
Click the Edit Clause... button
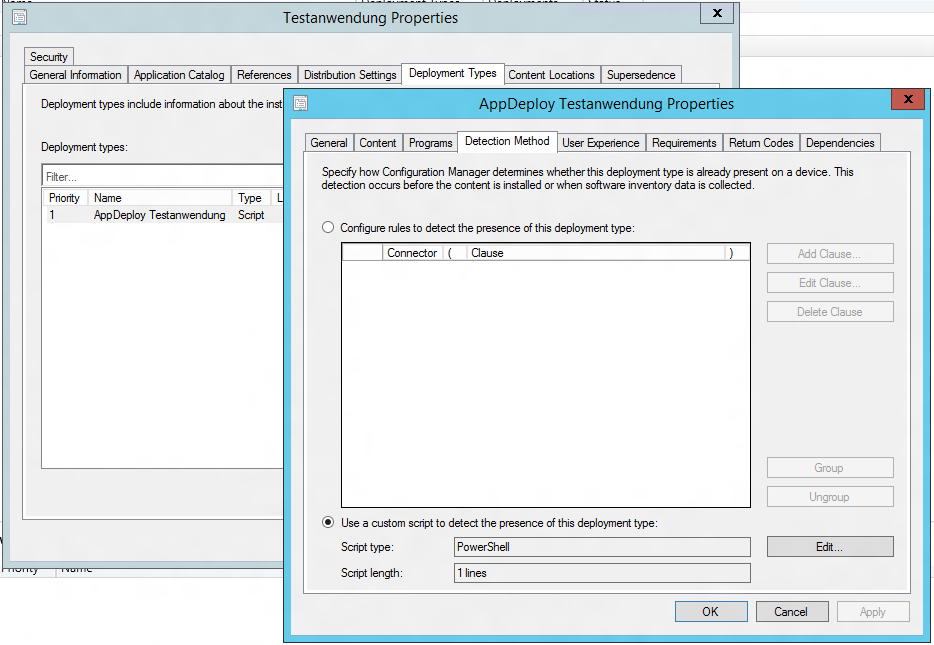[830, 283]
